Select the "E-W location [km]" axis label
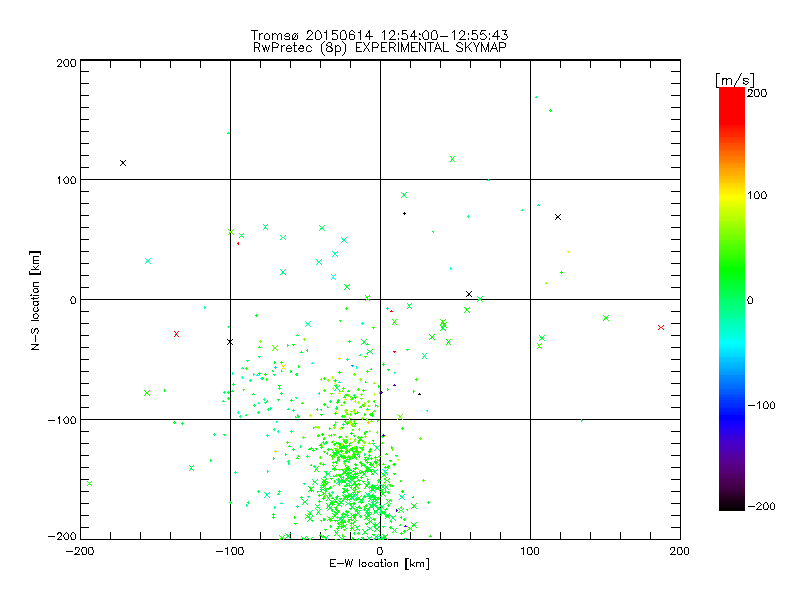800x600 pixels. pos(379,564)
